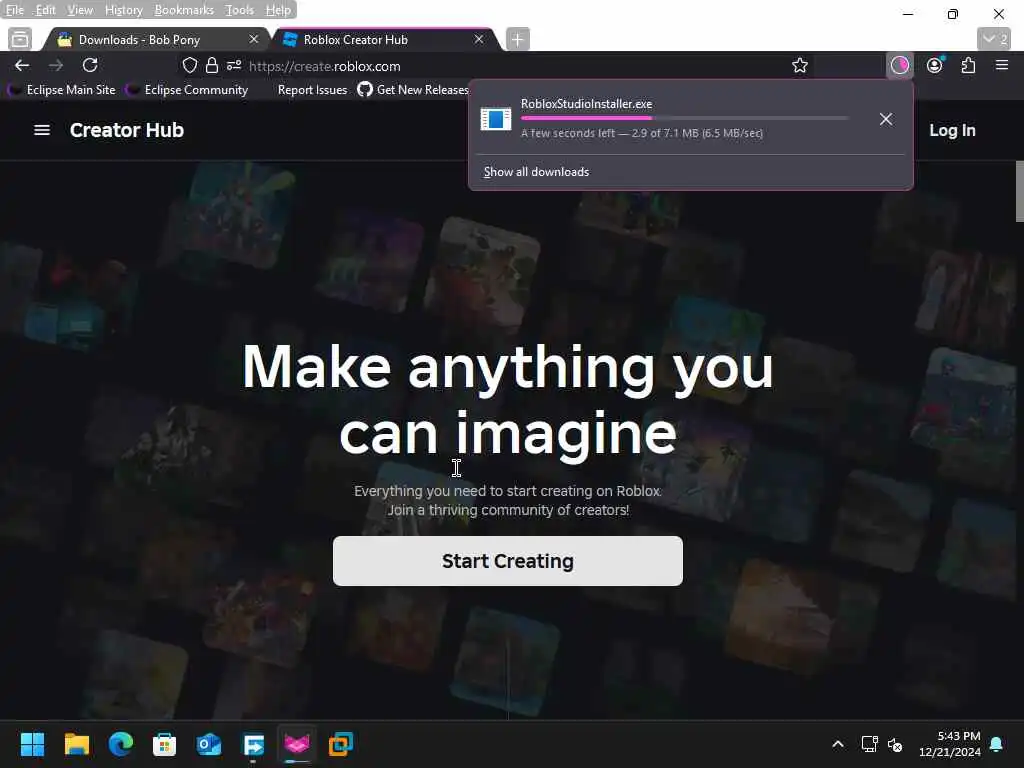Open the Windows Start menu
This screenshot has width=1024, height=768.
pos(32,744)
